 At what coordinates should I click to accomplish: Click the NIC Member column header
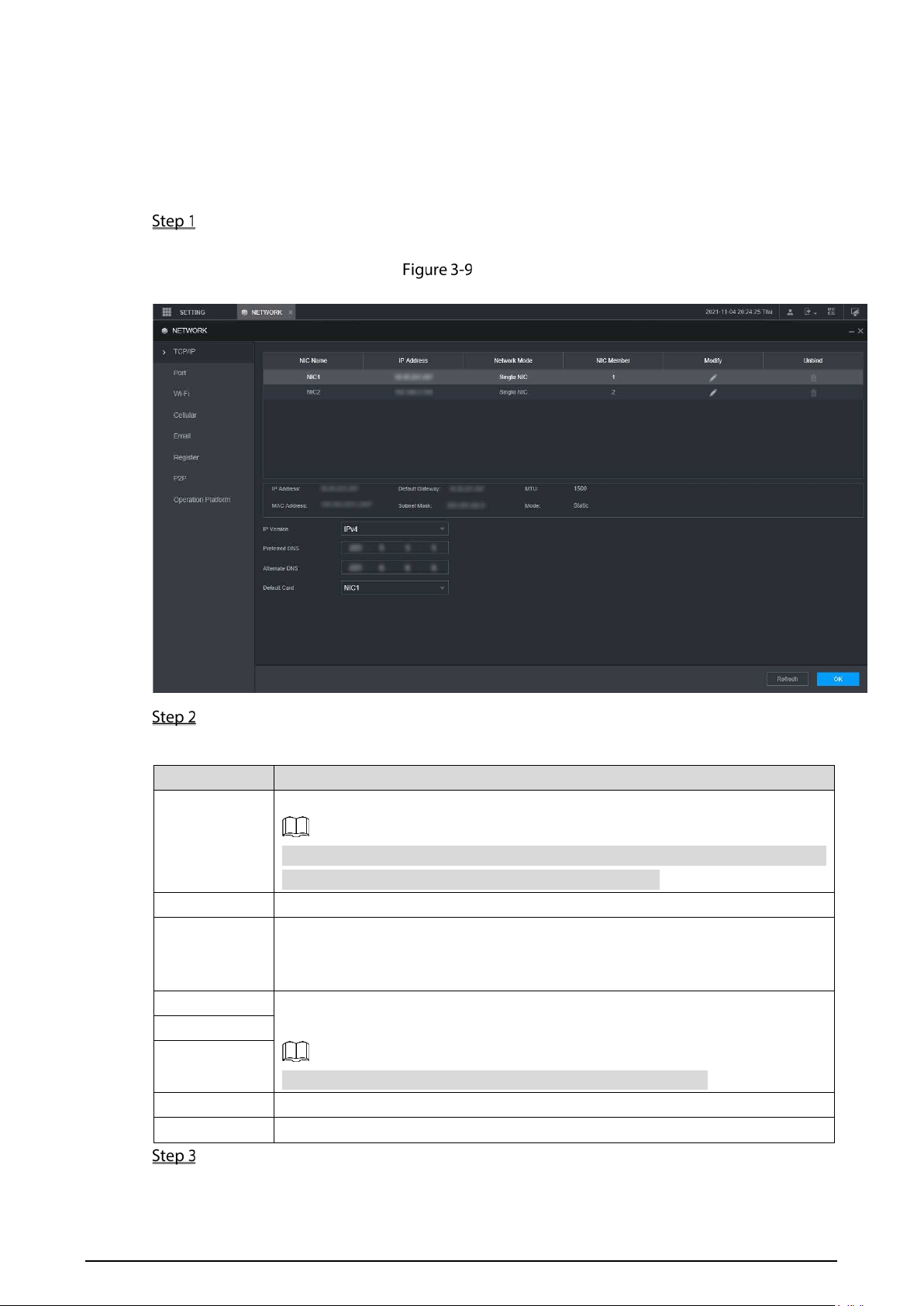coord(613,360)
